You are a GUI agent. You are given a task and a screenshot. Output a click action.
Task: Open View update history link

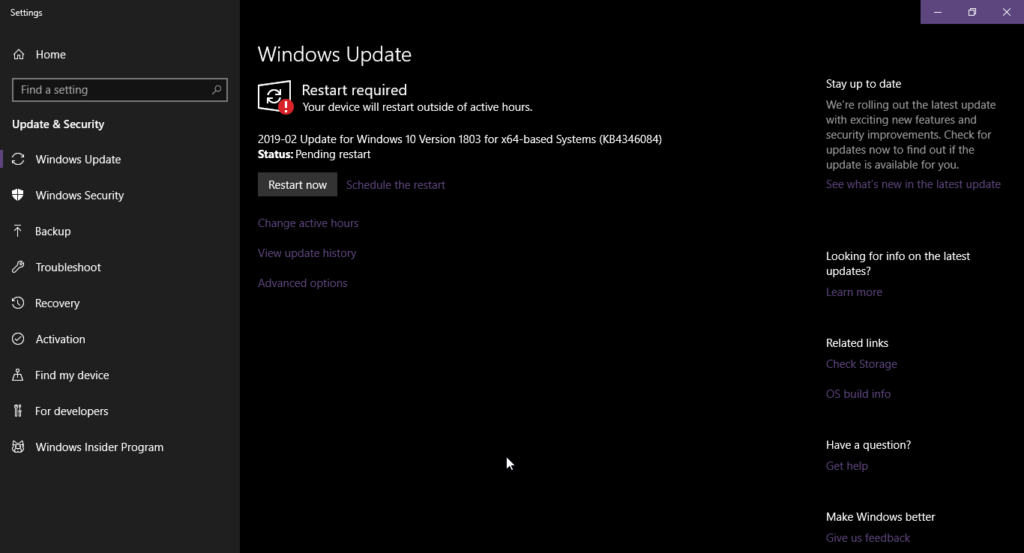(x=307, y=253)
